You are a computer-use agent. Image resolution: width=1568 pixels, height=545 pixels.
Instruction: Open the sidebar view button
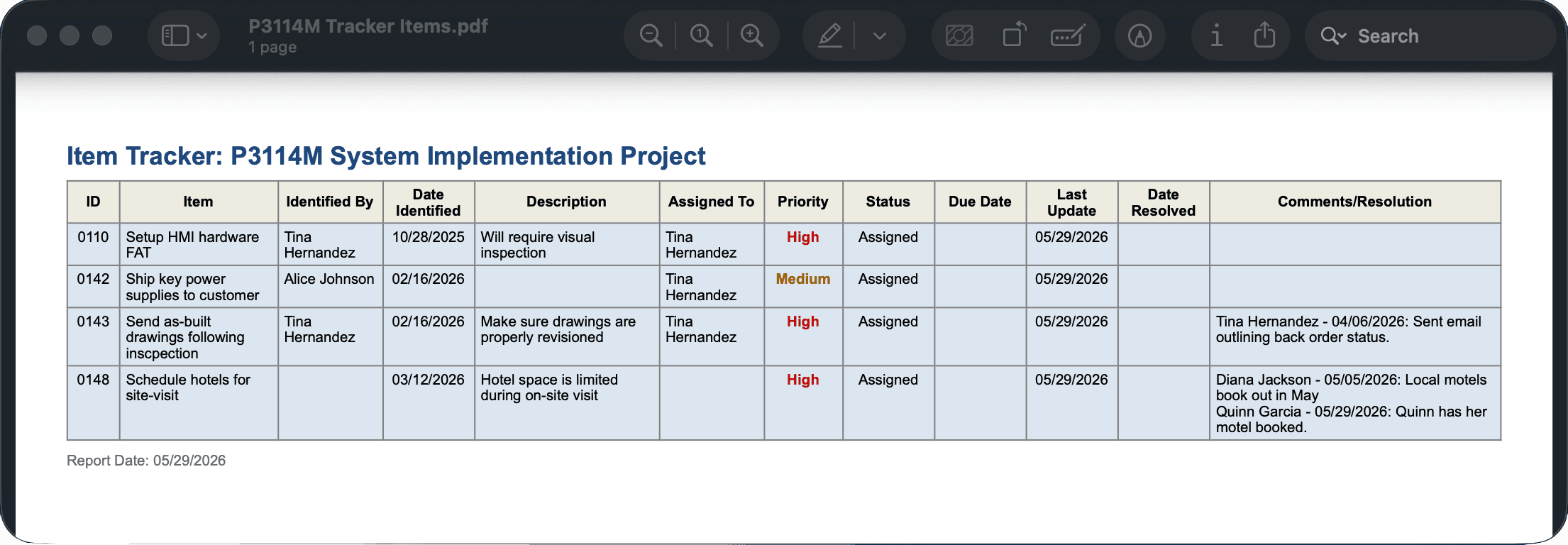pyautogui.click(x=175, y=35)
